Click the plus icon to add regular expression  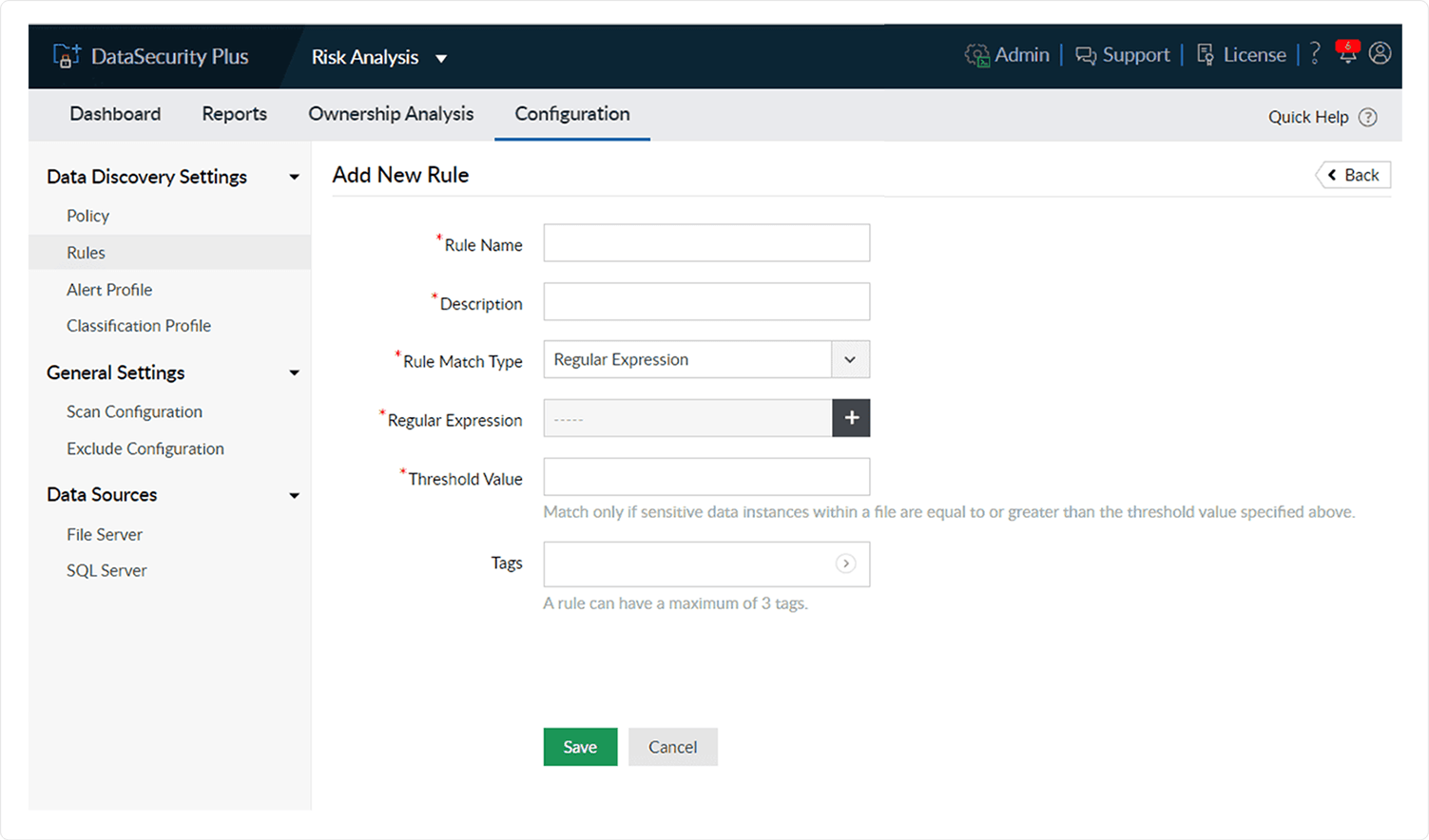tap(851, 418)
